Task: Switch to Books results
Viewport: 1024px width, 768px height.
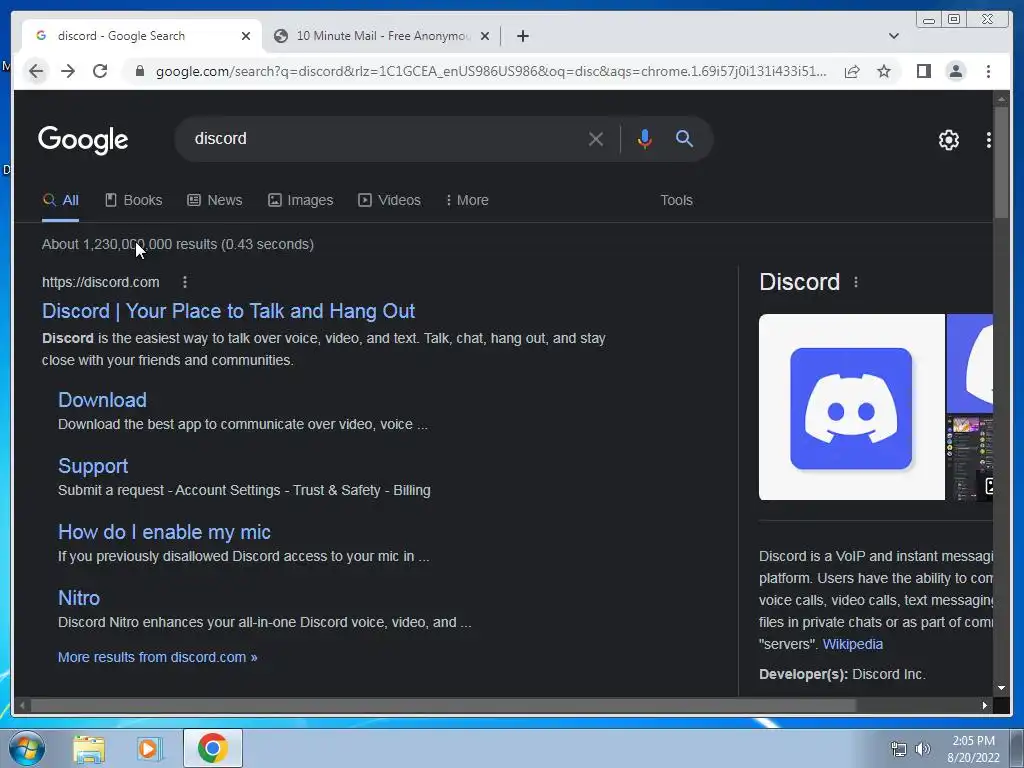Action: click(134, 200)
